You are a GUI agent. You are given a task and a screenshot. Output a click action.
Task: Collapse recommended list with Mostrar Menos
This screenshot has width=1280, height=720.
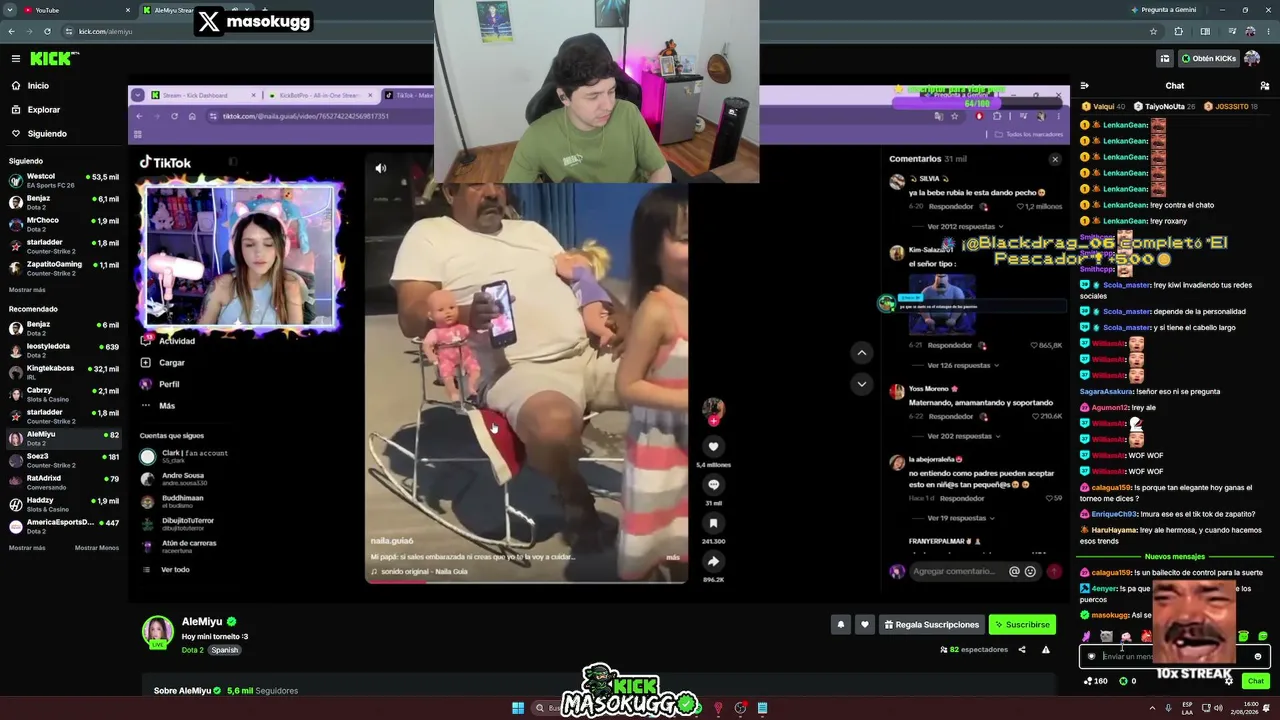click(97, 548)
